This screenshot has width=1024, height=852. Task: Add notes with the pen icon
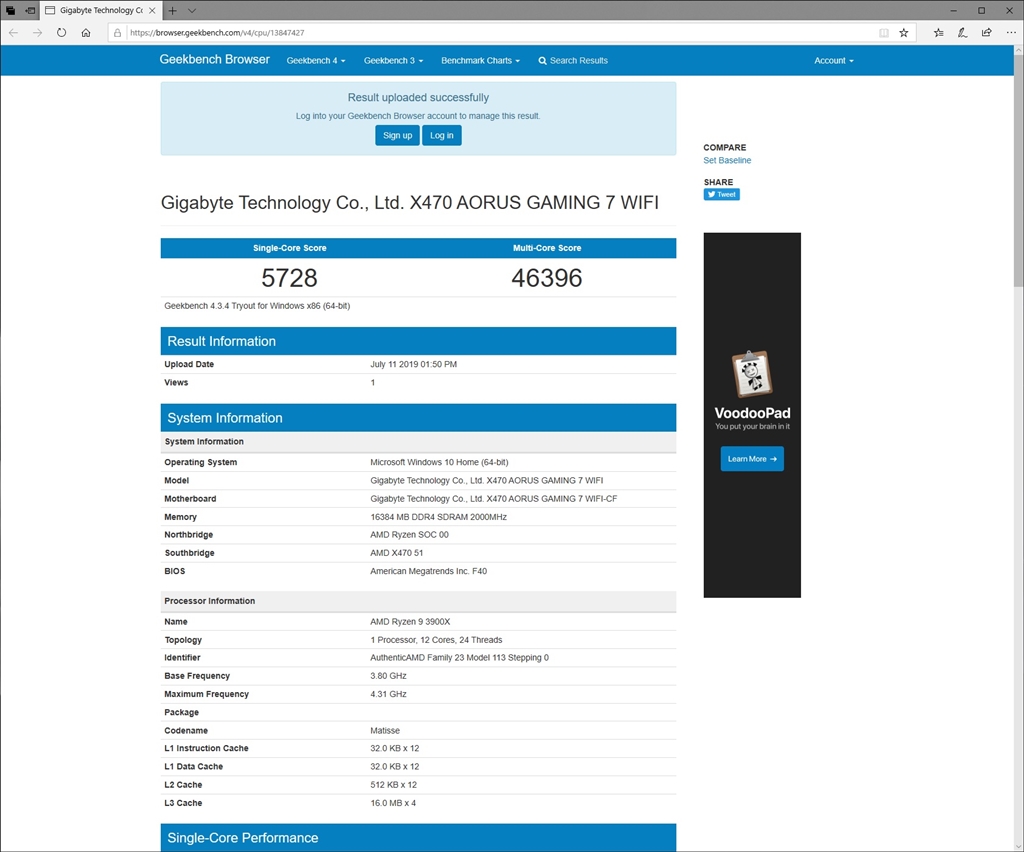tap(963, 33)
